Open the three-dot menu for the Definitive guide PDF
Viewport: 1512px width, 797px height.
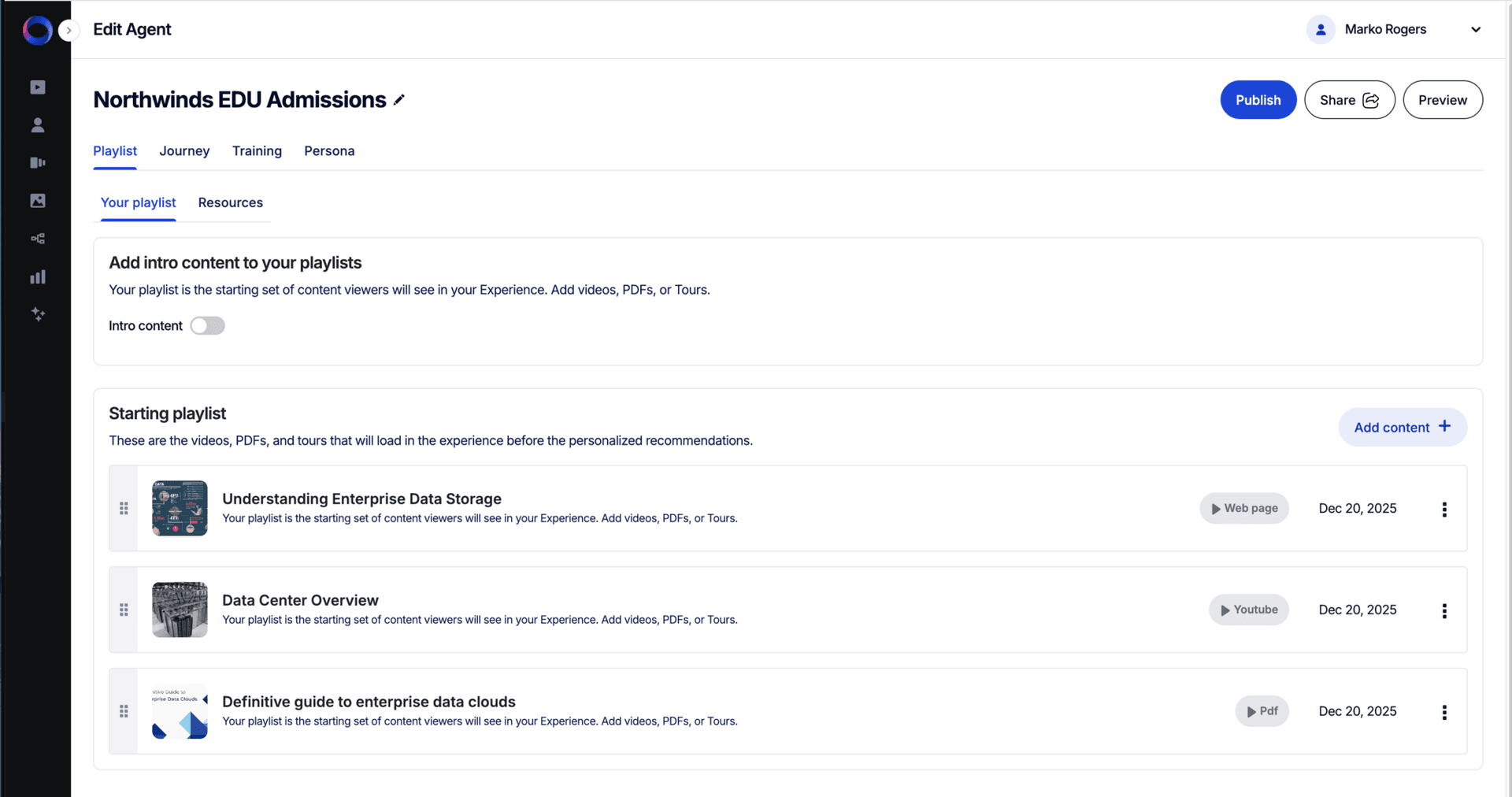pyautogui.click(x=1445, y=711)
